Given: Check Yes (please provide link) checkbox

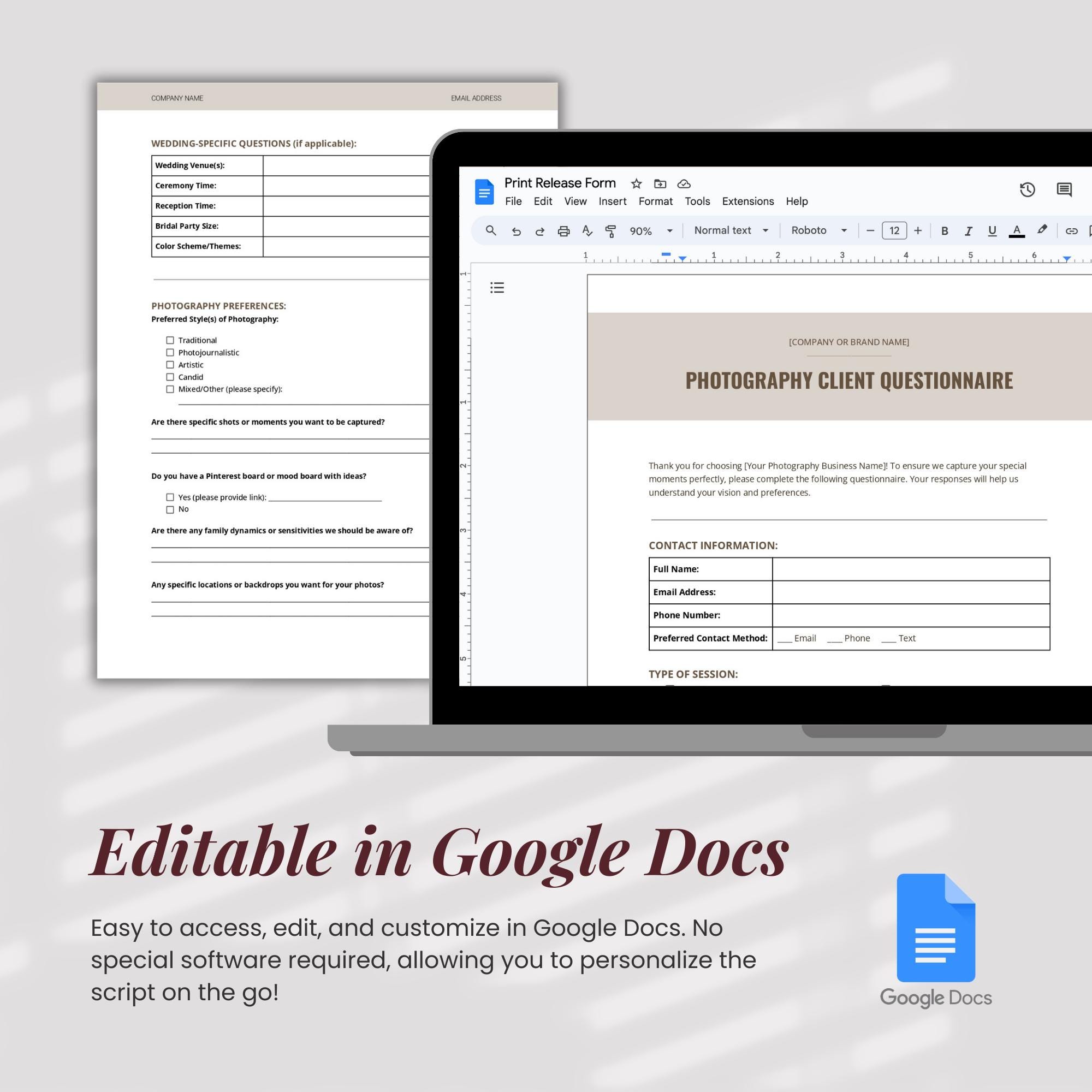Looking at the screenshot, I should [x=170, y=497].
